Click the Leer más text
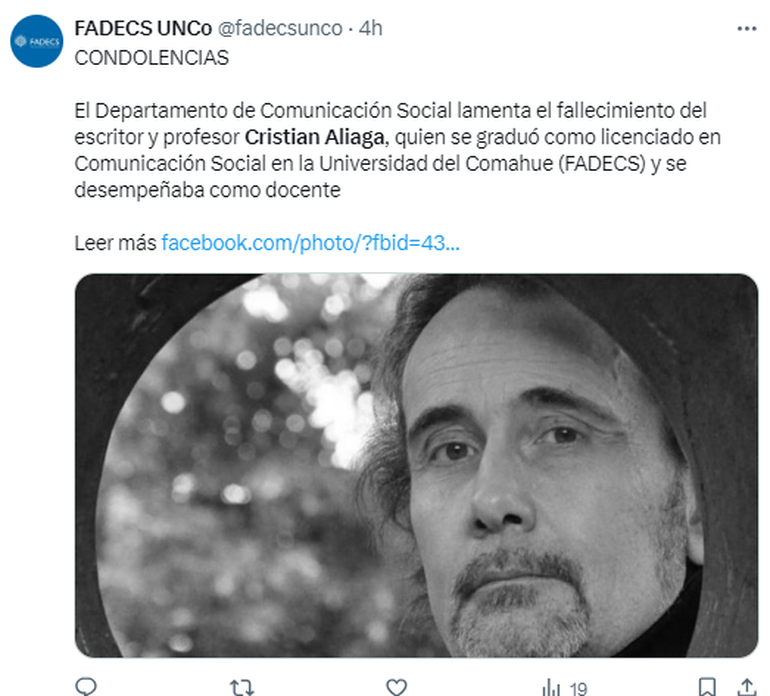The image size is (770, 696). click(115, 243)
